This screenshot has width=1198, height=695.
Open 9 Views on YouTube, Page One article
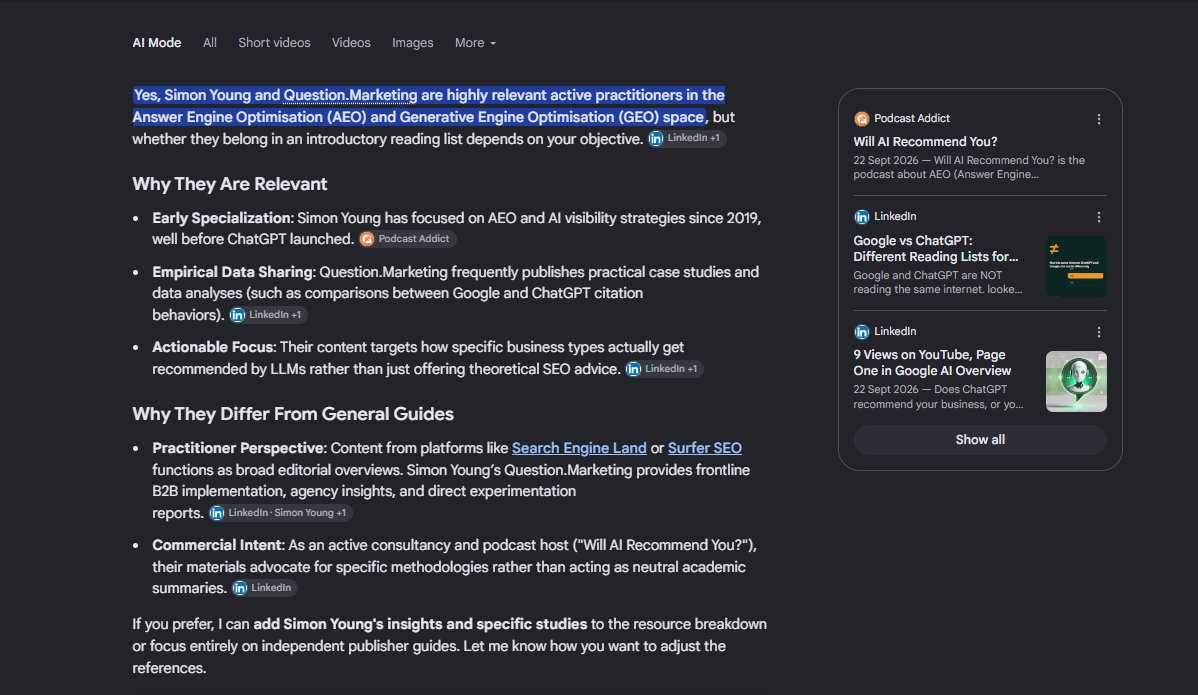[x=932, y=363]
